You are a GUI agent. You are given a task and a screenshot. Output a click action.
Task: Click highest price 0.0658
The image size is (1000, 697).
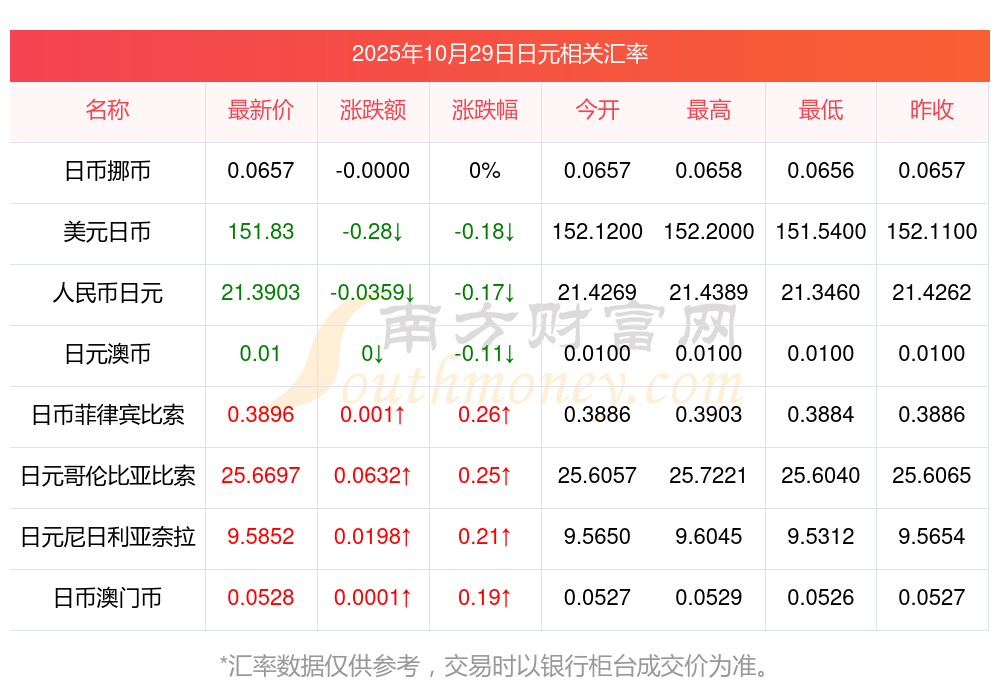pos(709,171)
